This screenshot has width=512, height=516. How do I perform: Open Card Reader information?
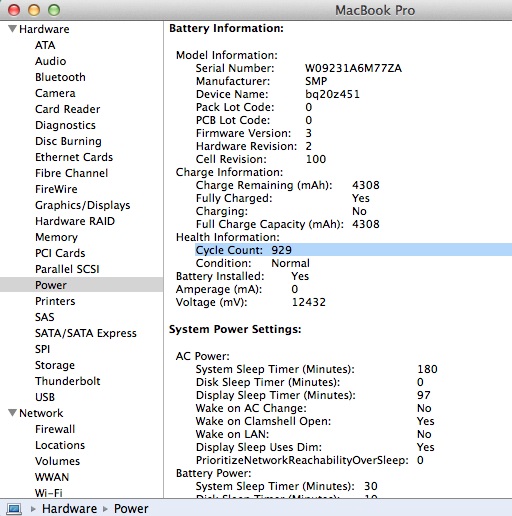pyautogui.click(x=68, y=109)
